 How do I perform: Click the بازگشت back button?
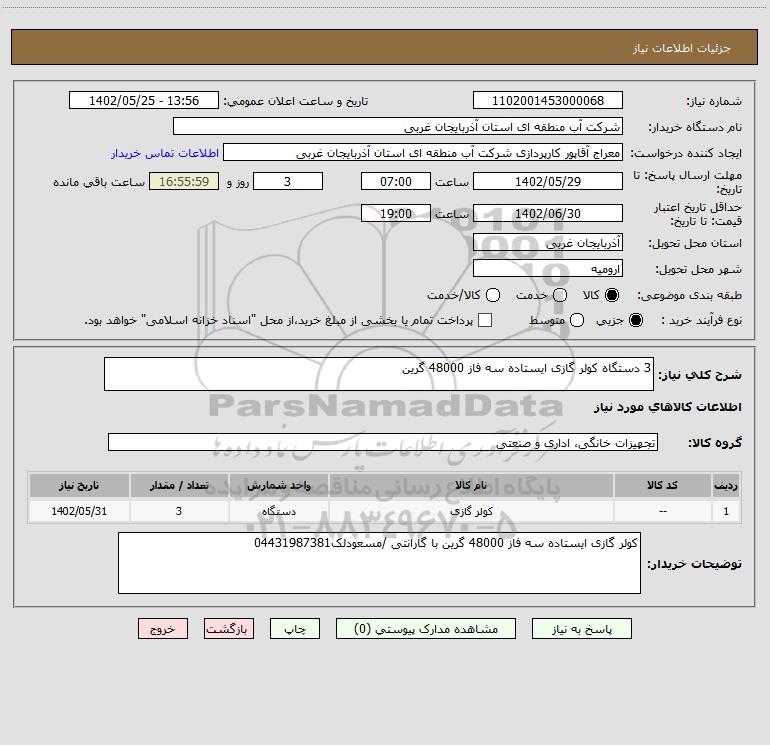coord(229,629)
